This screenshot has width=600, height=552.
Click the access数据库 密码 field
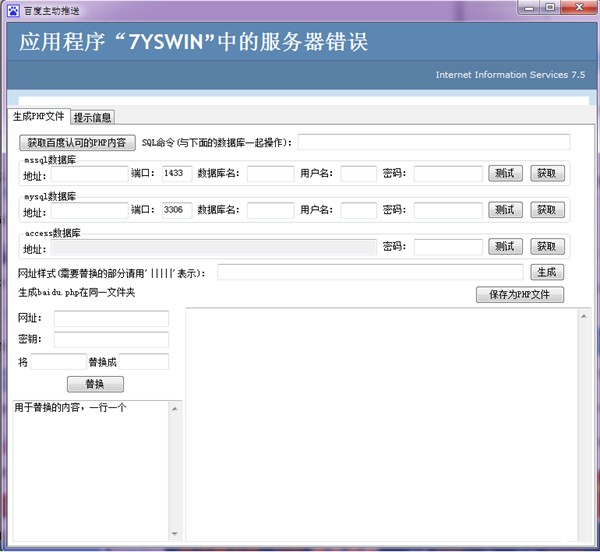[447, 247]
